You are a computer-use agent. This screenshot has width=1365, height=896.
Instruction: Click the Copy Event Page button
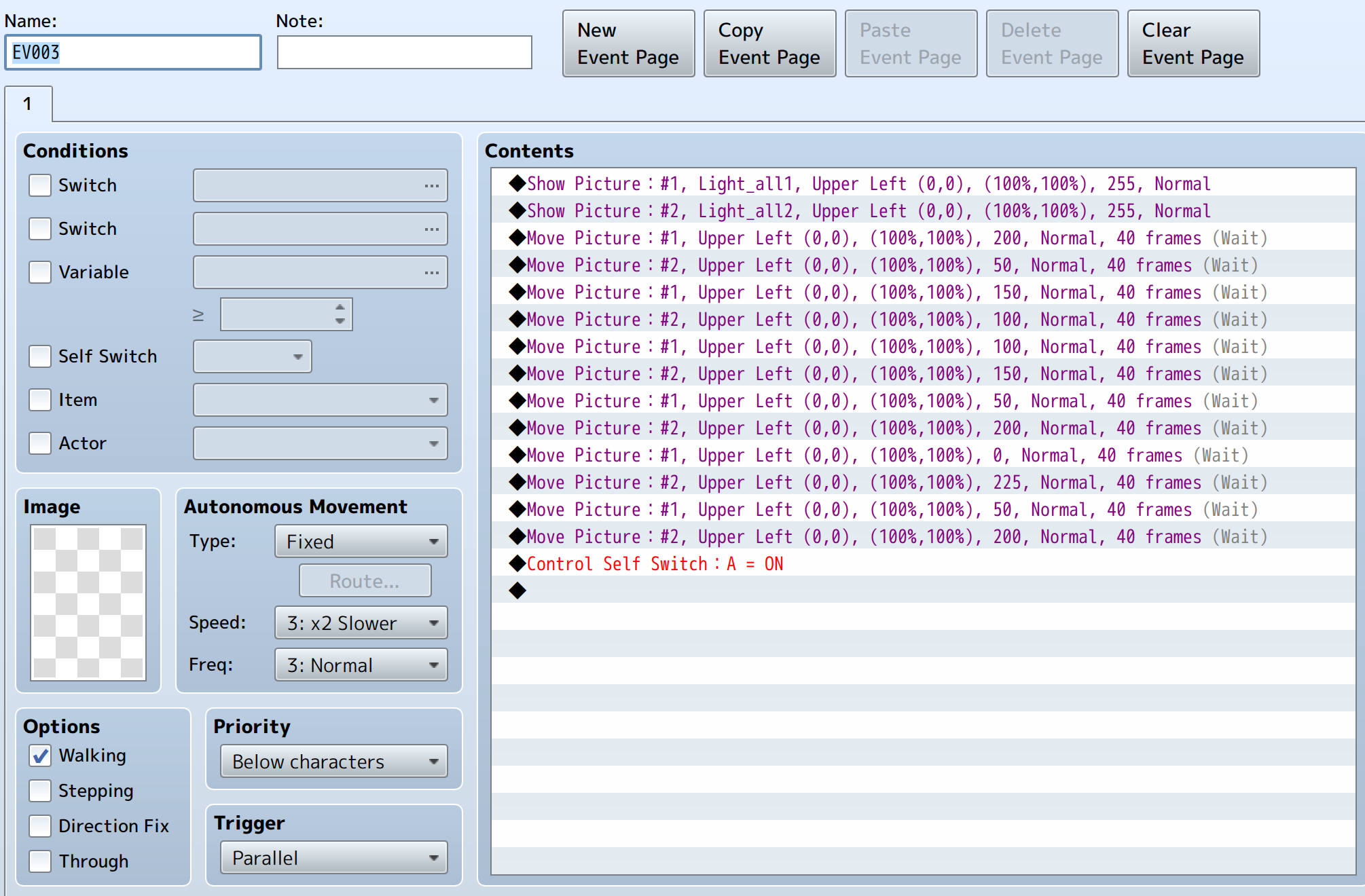coord(769,43)
